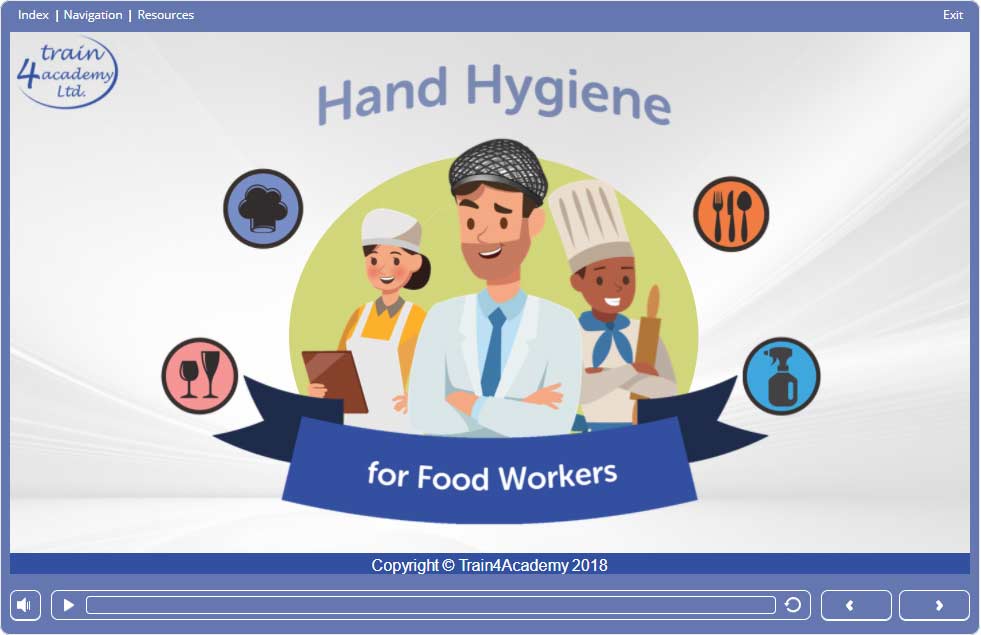Exit the course

pos(952,15)
